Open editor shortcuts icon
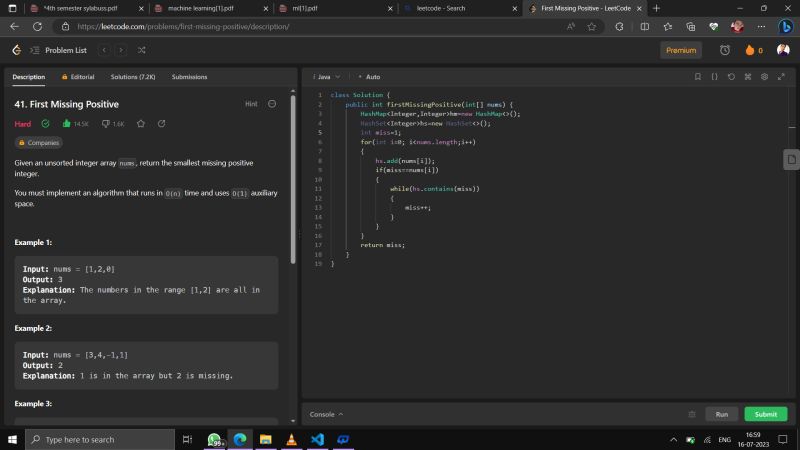800x450 pixels. coord(747,77)
